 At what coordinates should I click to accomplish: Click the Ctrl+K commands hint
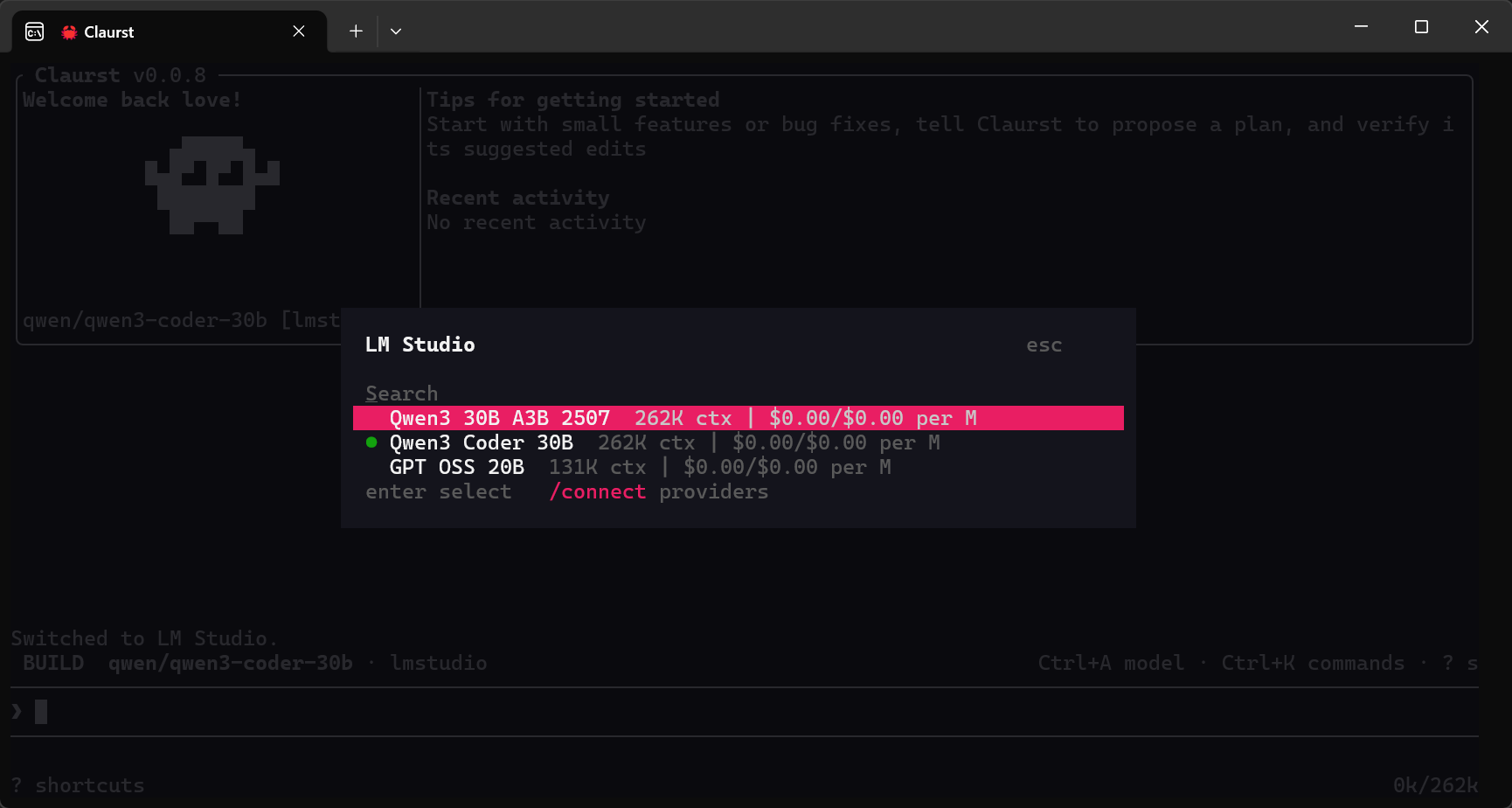pos(1313,663)
